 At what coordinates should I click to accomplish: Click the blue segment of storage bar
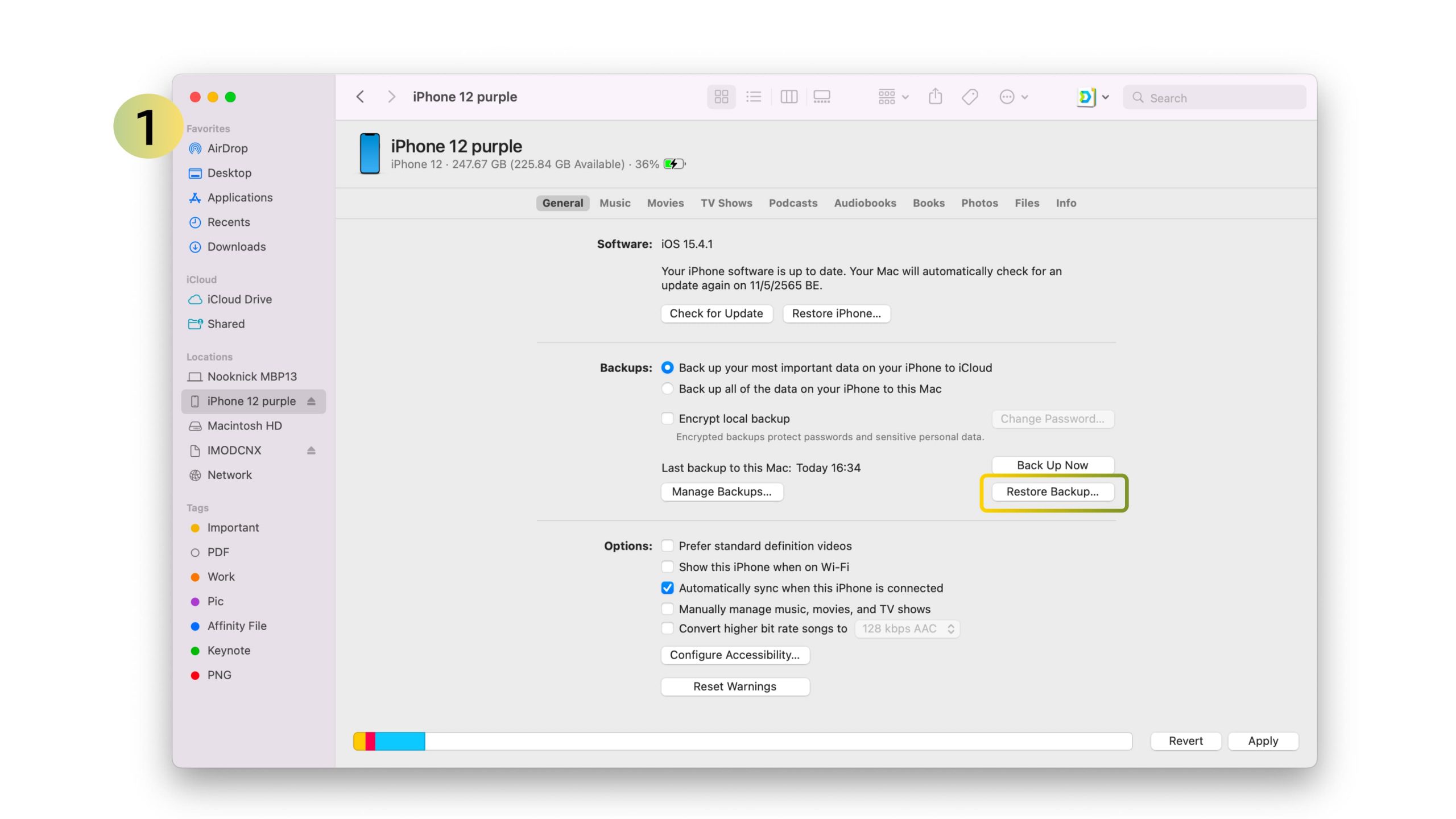click(400, 741)
